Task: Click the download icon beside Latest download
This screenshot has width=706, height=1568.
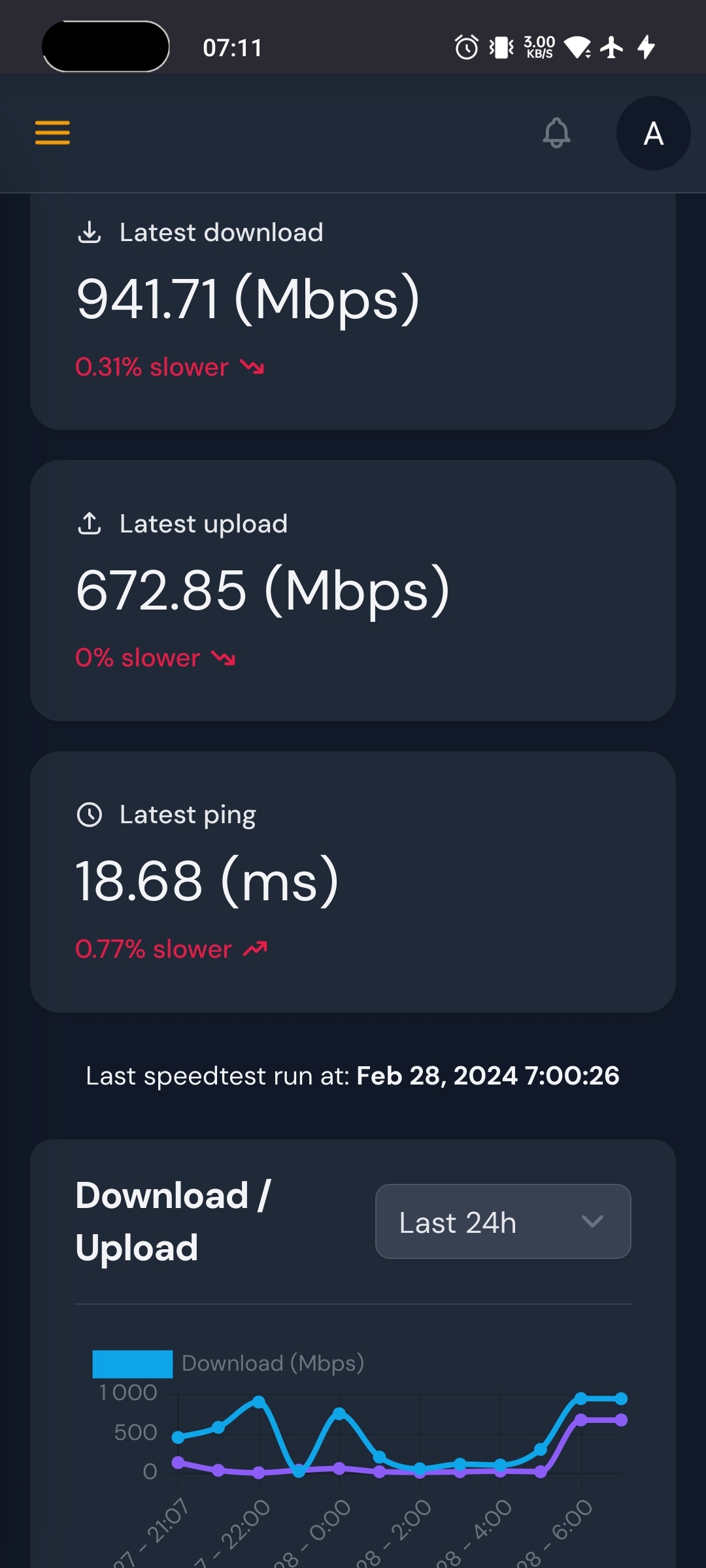Action: (90, 232)
